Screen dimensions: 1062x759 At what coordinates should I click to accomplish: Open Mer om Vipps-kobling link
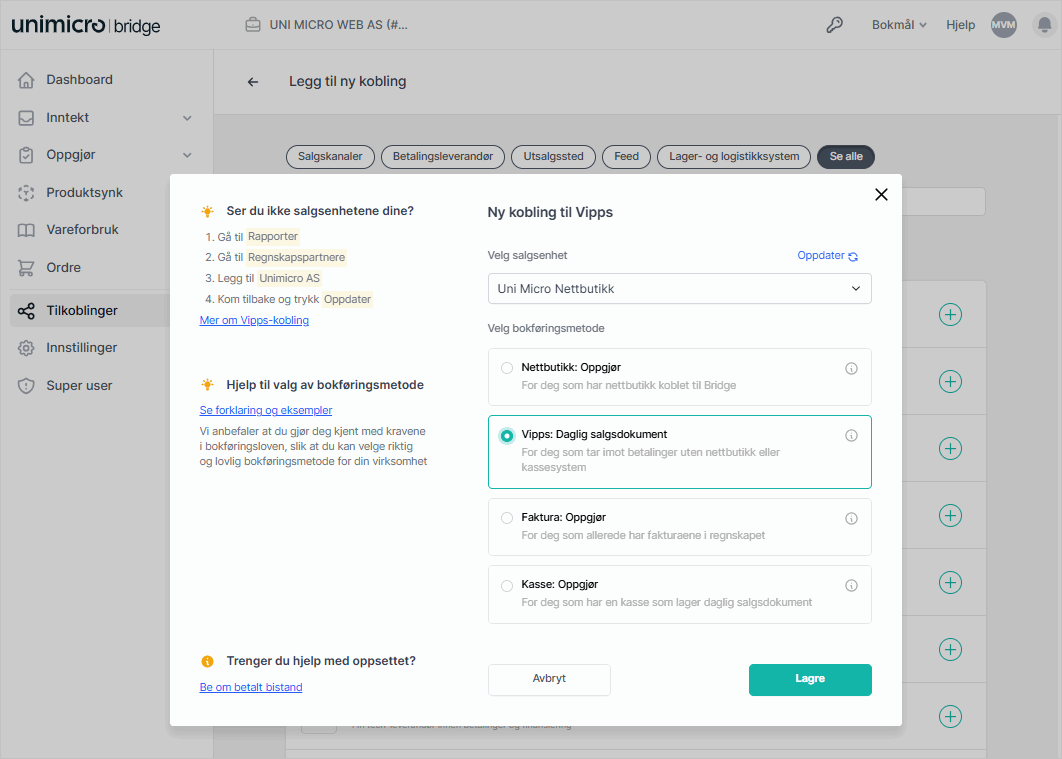tap(254, 320)
